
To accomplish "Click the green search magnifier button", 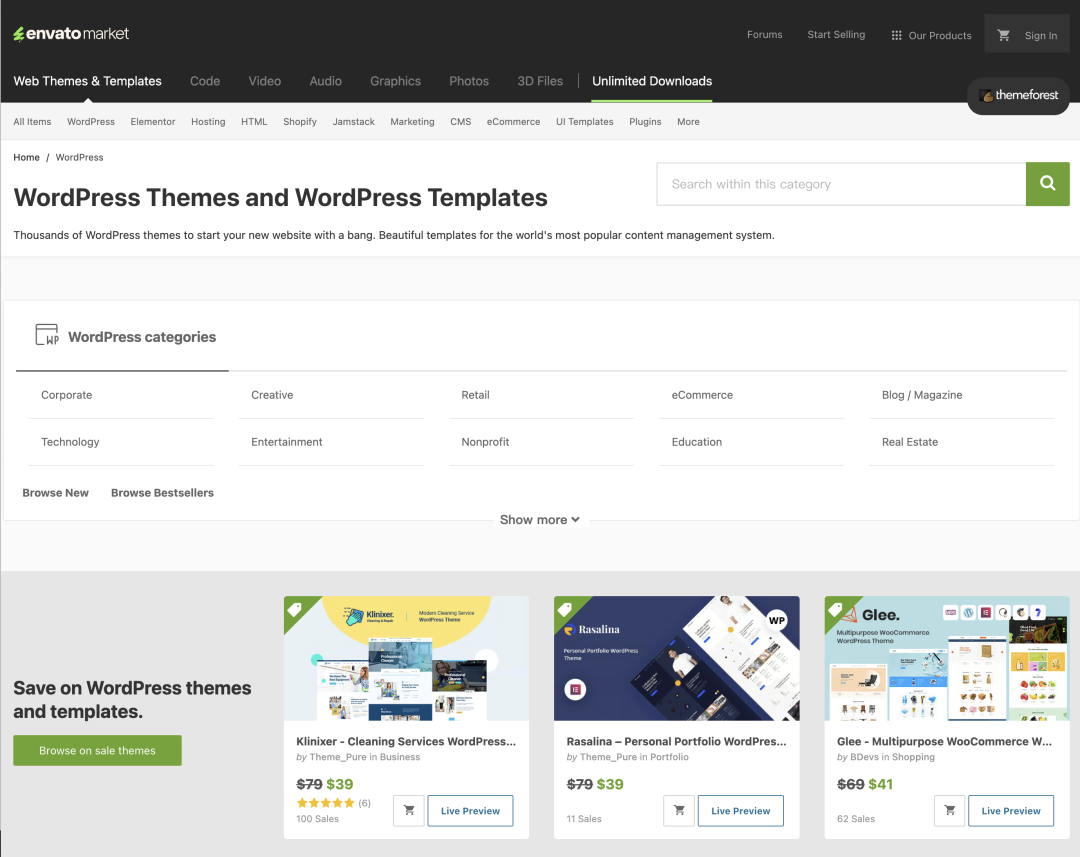I will click(x=1048, y=184).
